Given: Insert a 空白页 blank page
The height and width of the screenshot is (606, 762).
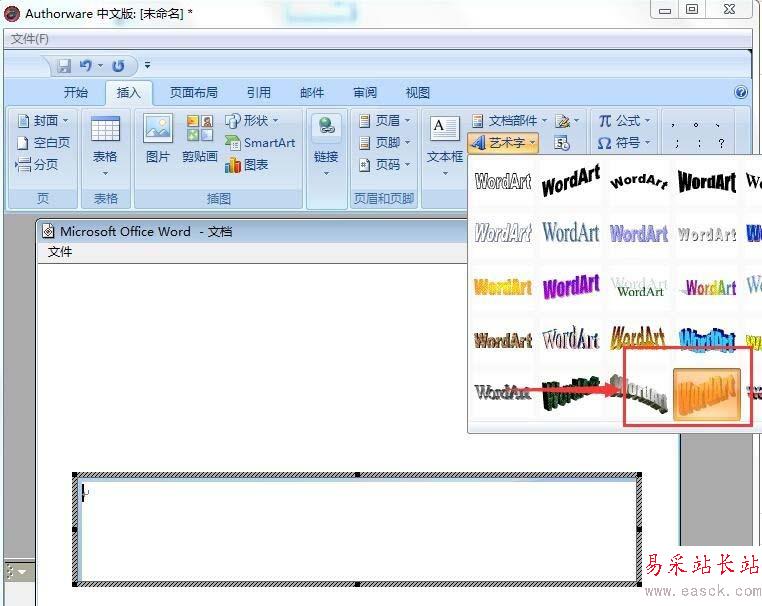Looking at the screenshot, I should pos(43,142).
